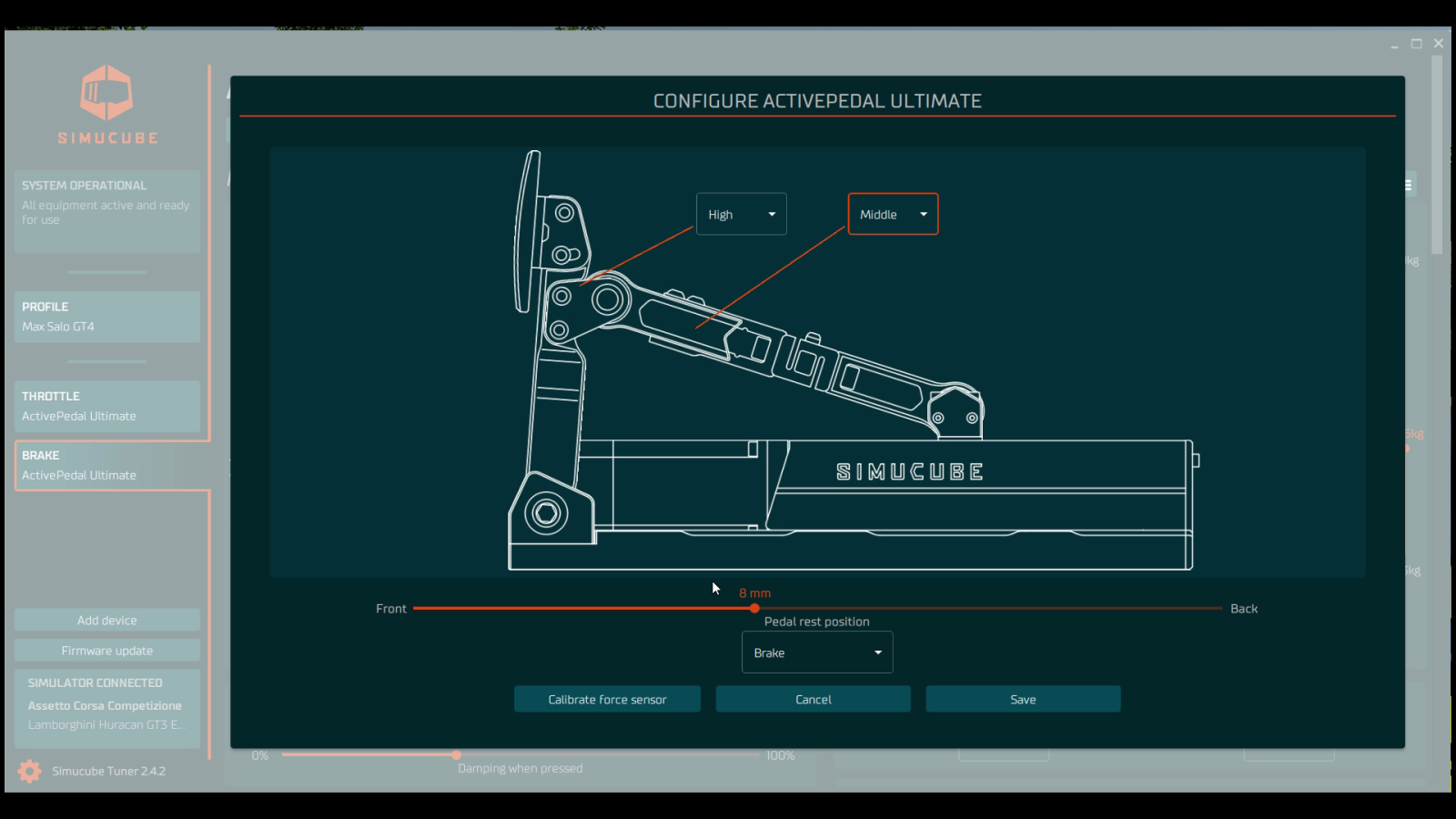The height and width of the screenshot is (819, 1456).
Task: Open the Max Salo GT4 profile panel
Action: 107,317
